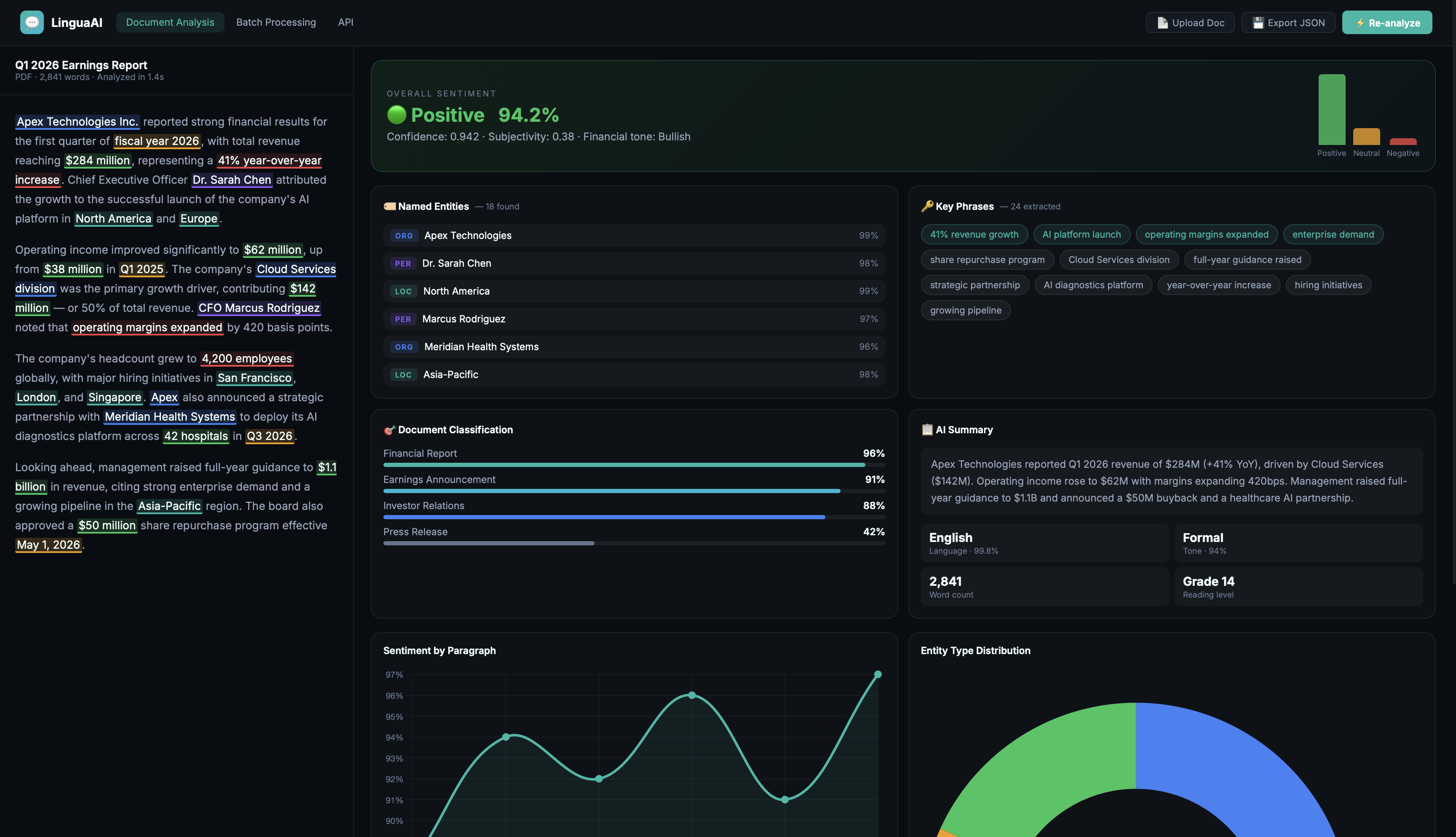1456x837 pixels.
Task: Click the highlighted 'San Francisco' location
Action: (x=254, y=378)
